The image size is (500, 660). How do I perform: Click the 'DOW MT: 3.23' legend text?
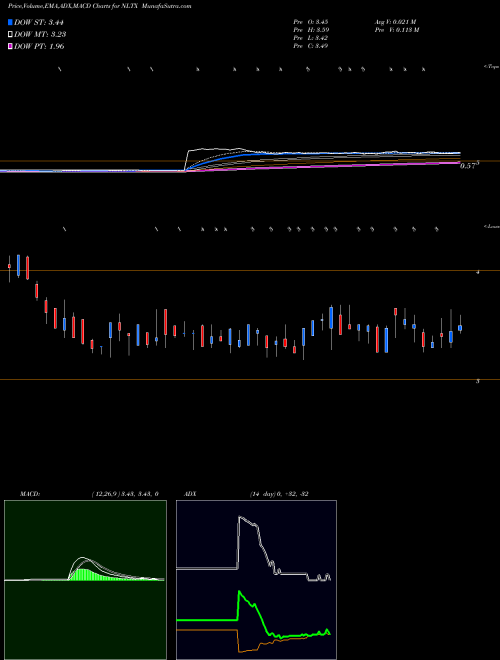click(40, 35)
